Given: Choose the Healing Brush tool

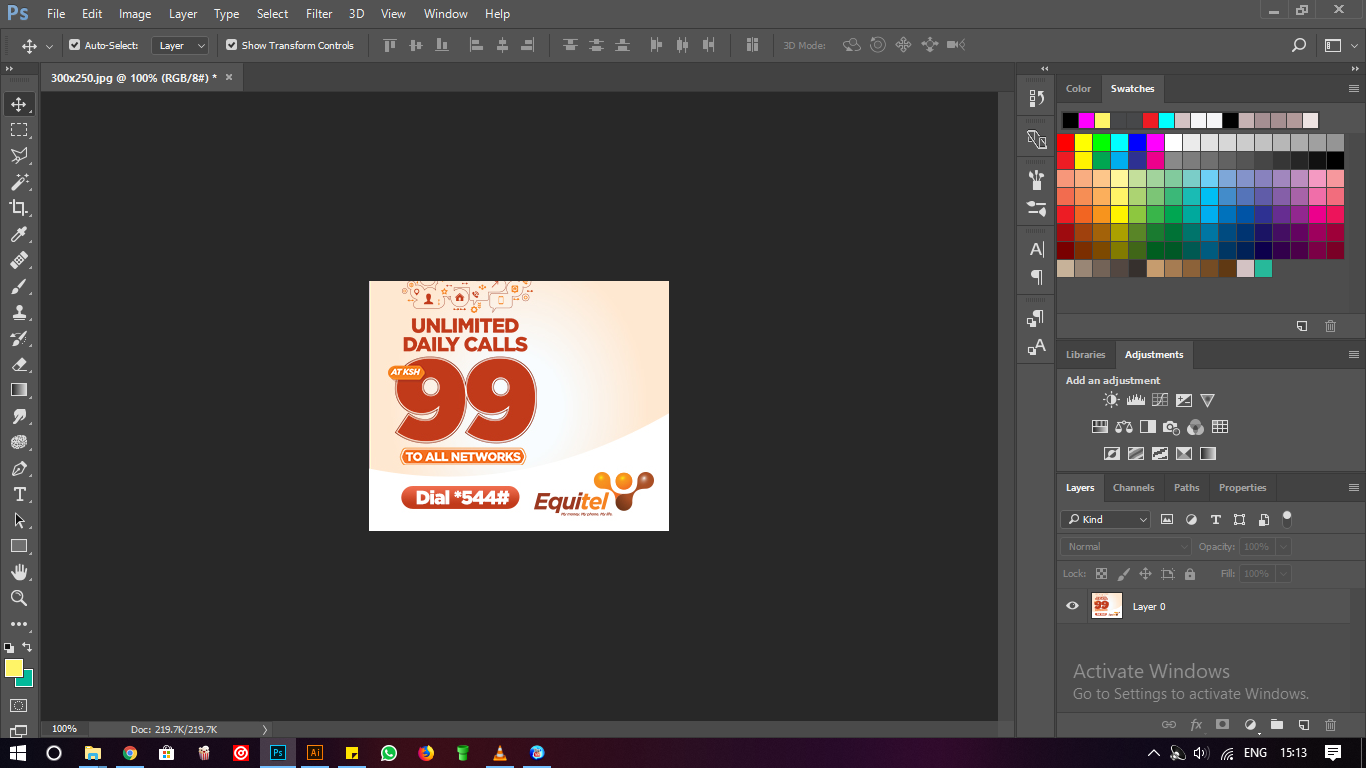Looking at the screenshot, I should [19, 260].
